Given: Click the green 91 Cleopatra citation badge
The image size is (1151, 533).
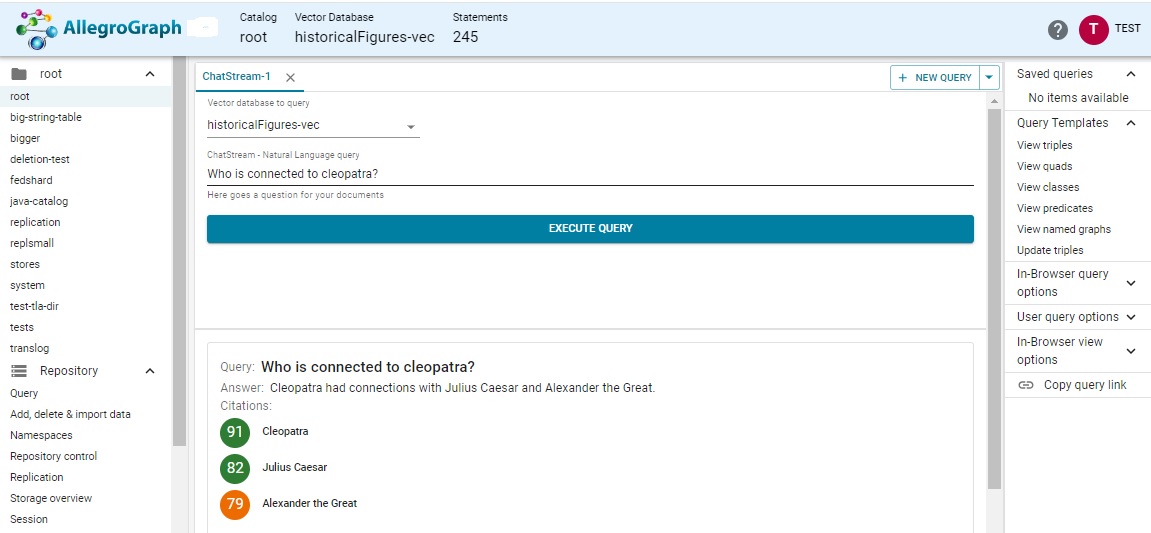Looking at the screenshot, I should pos(235,432).
